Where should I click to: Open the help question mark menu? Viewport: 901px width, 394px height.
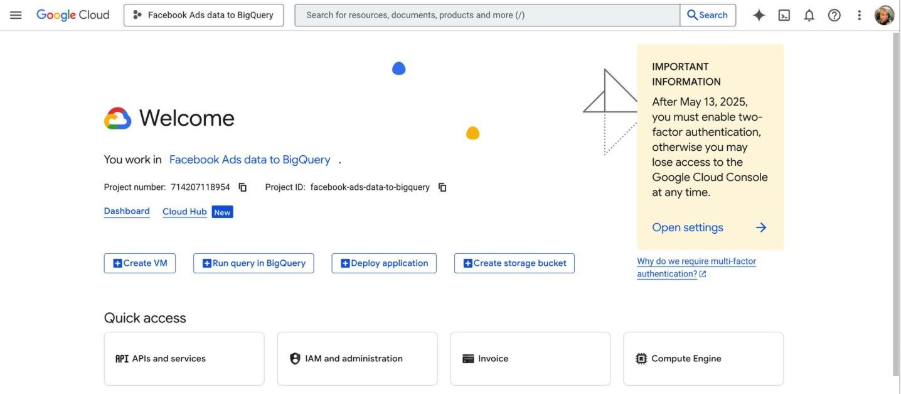(834, 16)
